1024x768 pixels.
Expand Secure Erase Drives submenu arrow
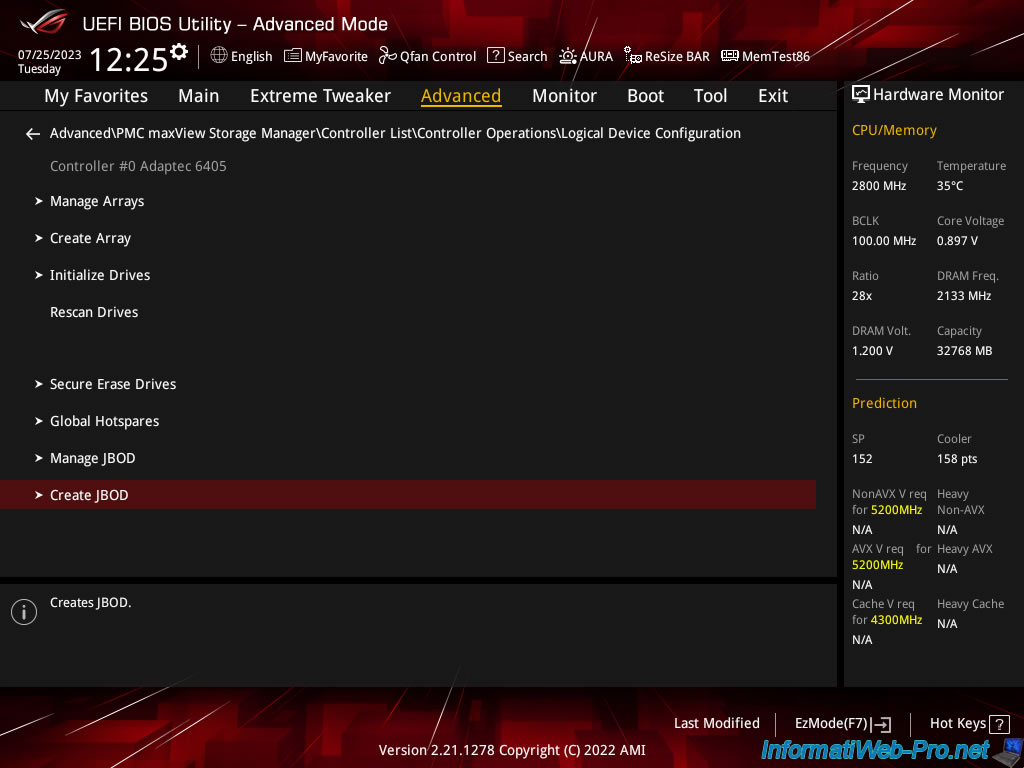click(x=39, y=384)
